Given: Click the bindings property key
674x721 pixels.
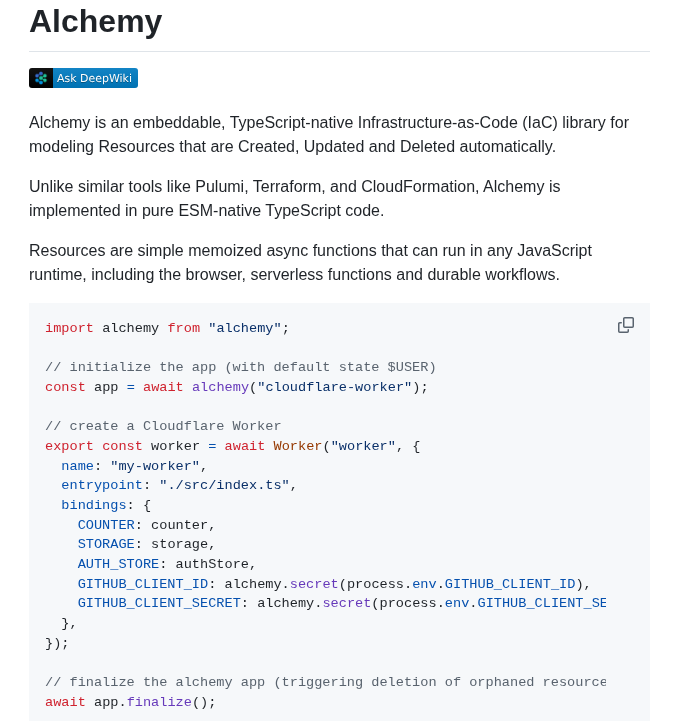Looking at the screenshot, I should point(94,505).
